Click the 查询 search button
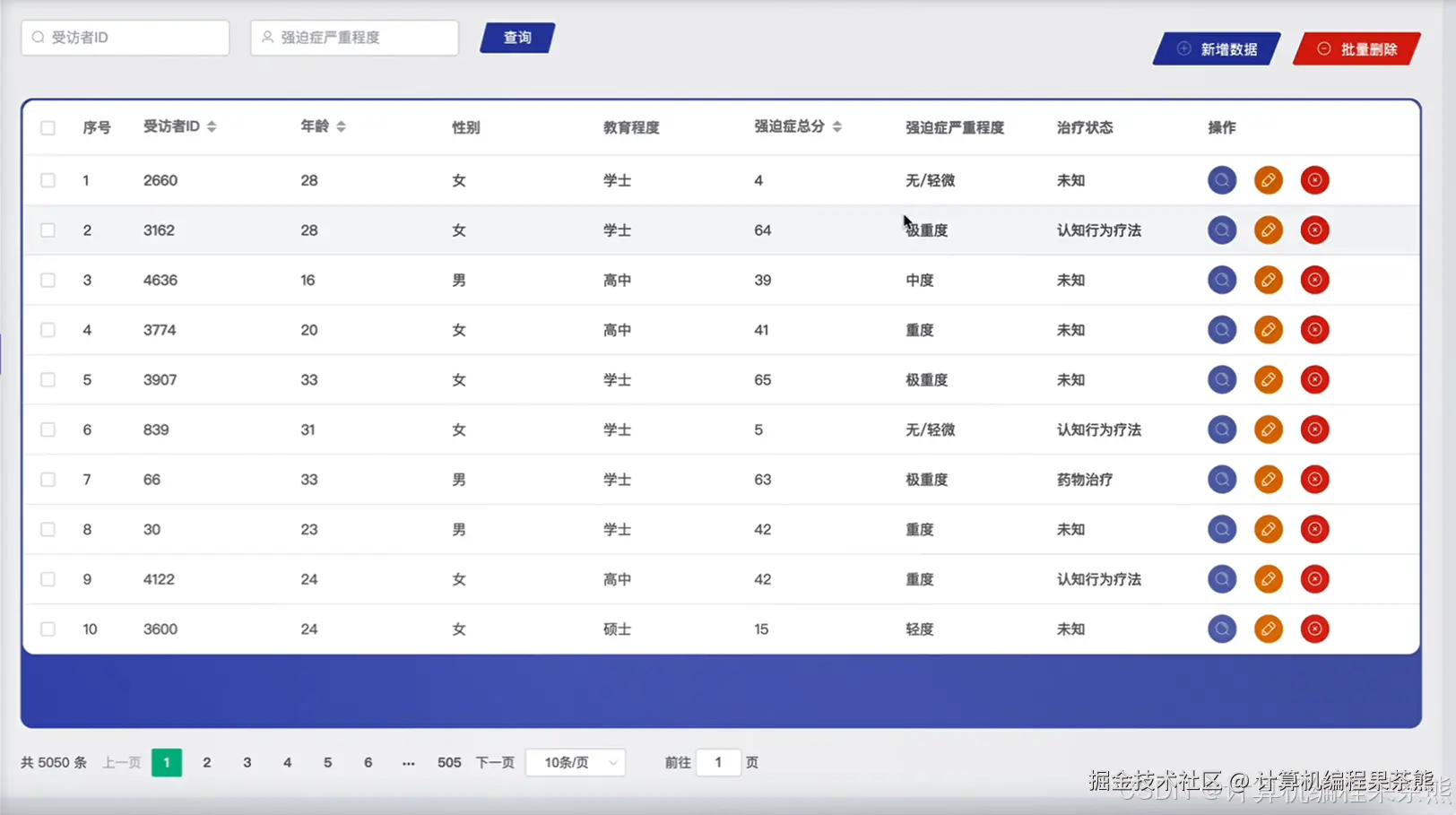The height and width of the screenshot is (815, 1456). click(517, 38)
